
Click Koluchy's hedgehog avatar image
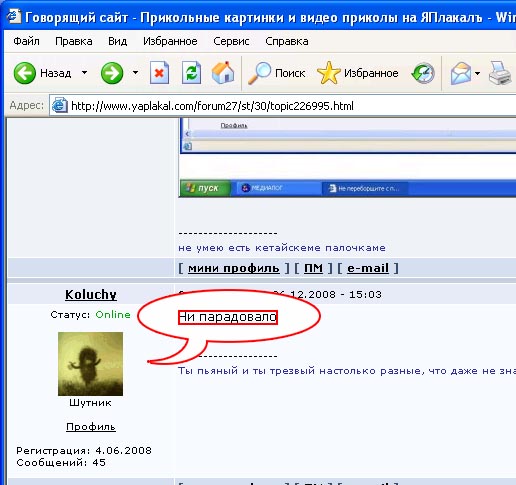click(90, 364)
